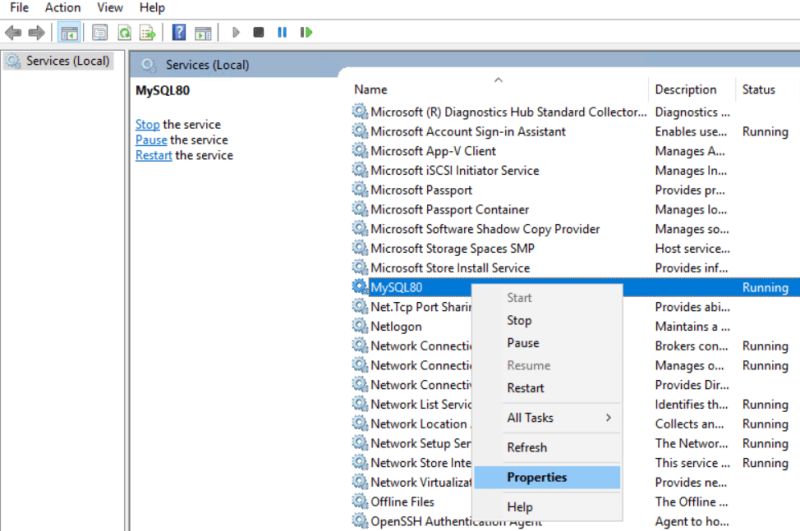
Task: Toggle Show/Hide Console Tree icon
Action: (x=69, y=33)
